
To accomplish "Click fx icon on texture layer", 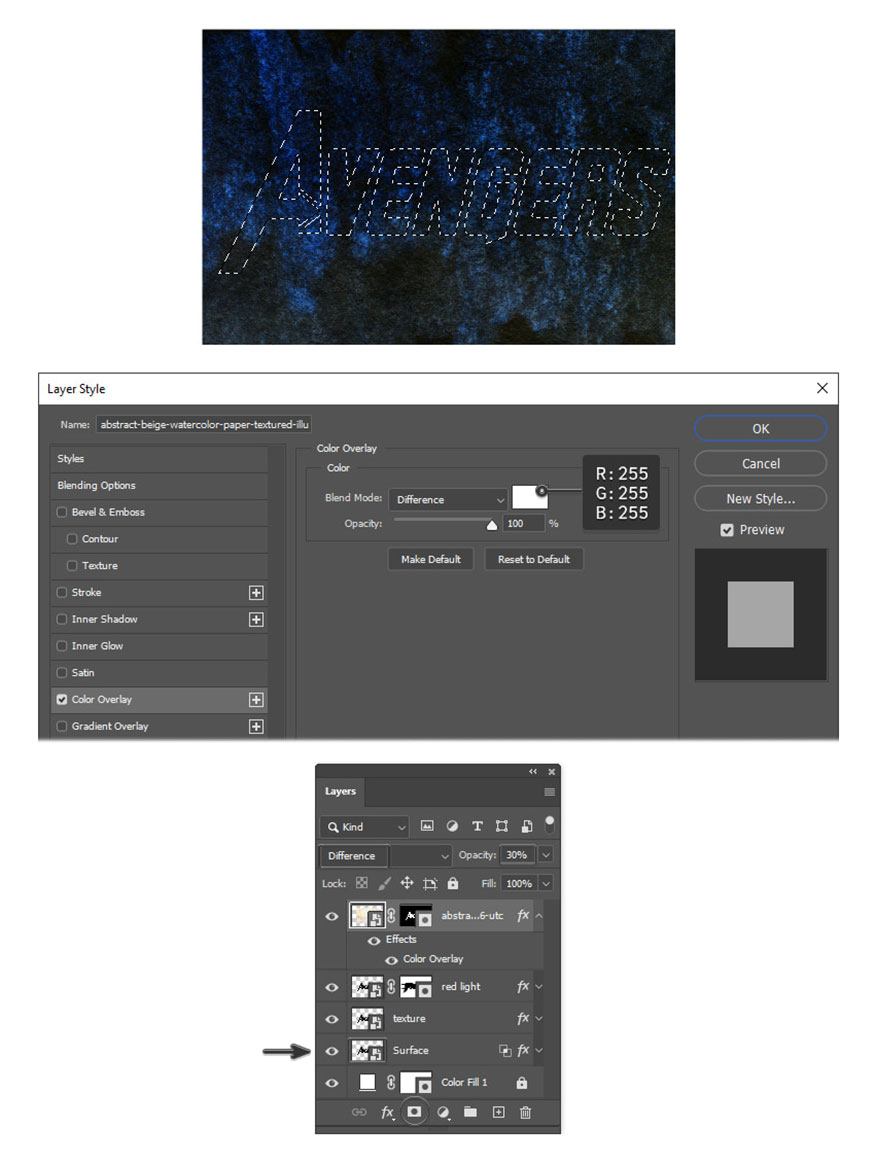I will [523, 1018].
